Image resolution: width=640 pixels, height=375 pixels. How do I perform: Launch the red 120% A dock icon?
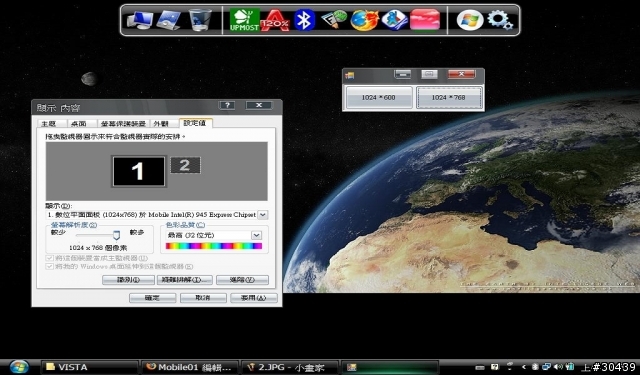pos(275,20)
